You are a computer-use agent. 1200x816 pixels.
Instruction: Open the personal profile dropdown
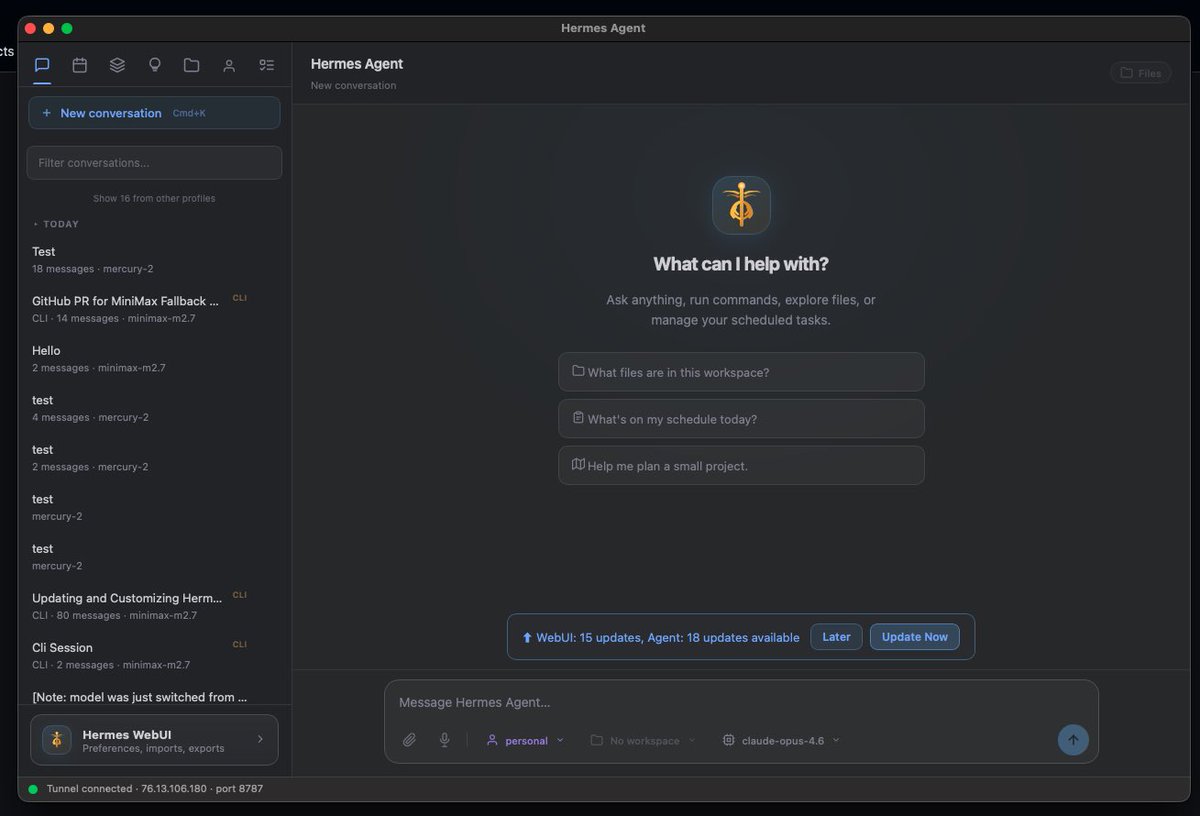(x=525, y=741)
